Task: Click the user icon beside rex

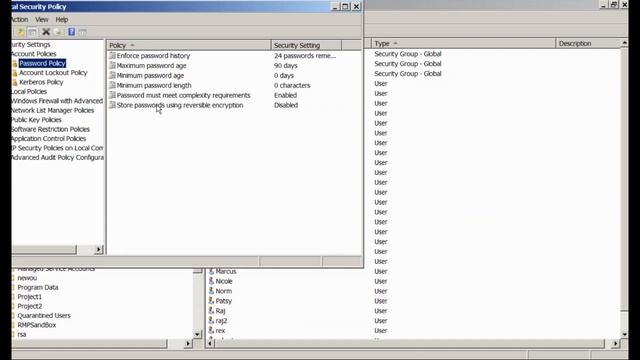Action: point(211,330)
